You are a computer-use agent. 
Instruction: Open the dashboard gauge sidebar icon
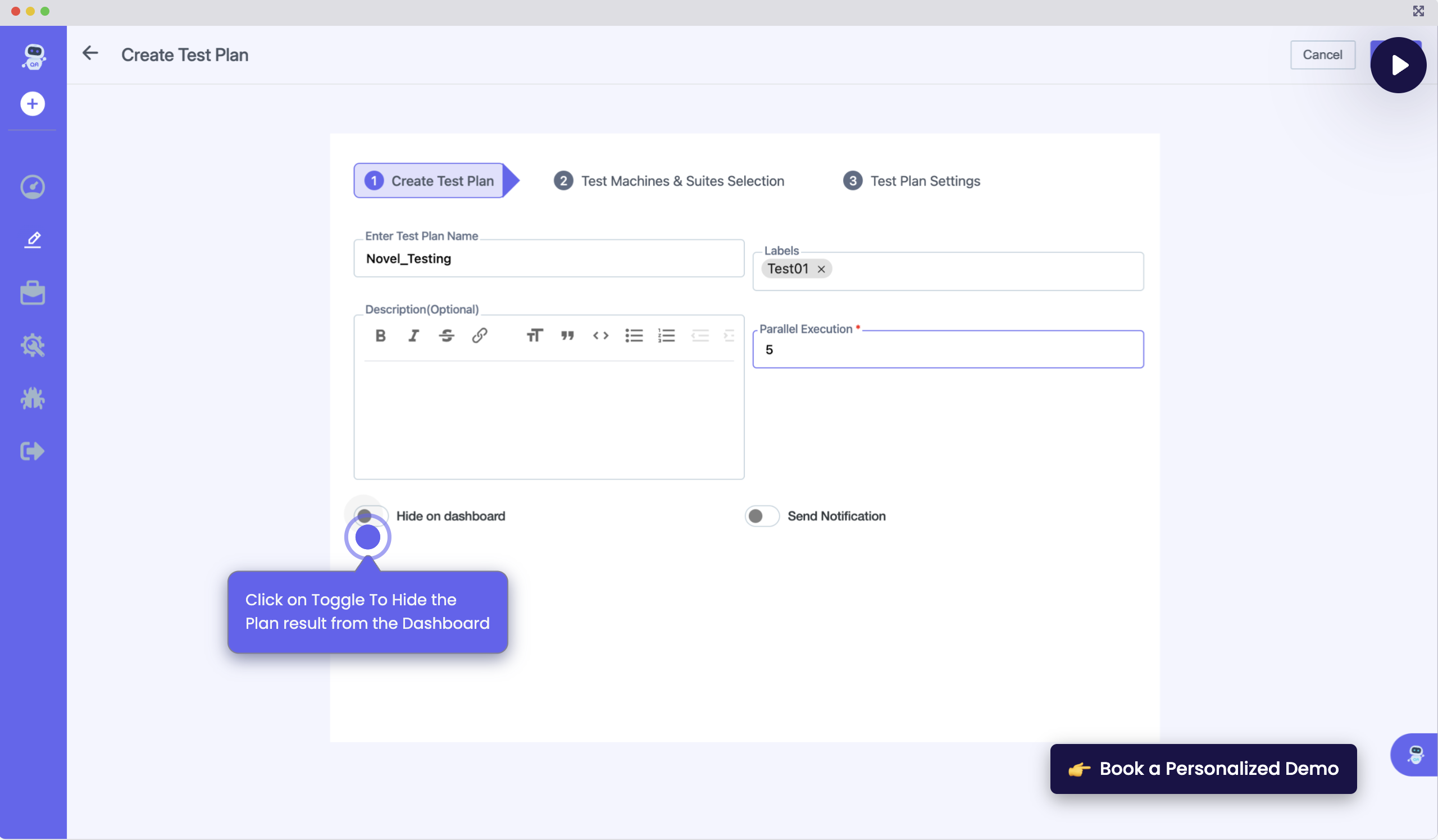[33, 187]
